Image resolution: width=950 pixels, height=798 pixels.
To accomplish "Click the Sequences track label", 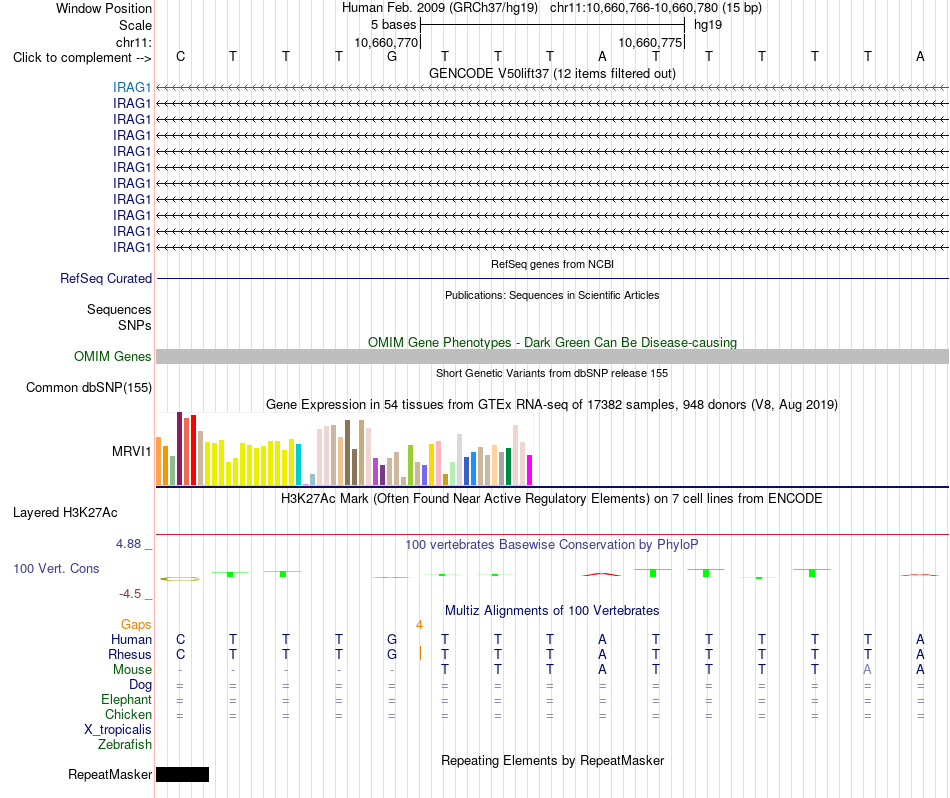I will (119, 310).
